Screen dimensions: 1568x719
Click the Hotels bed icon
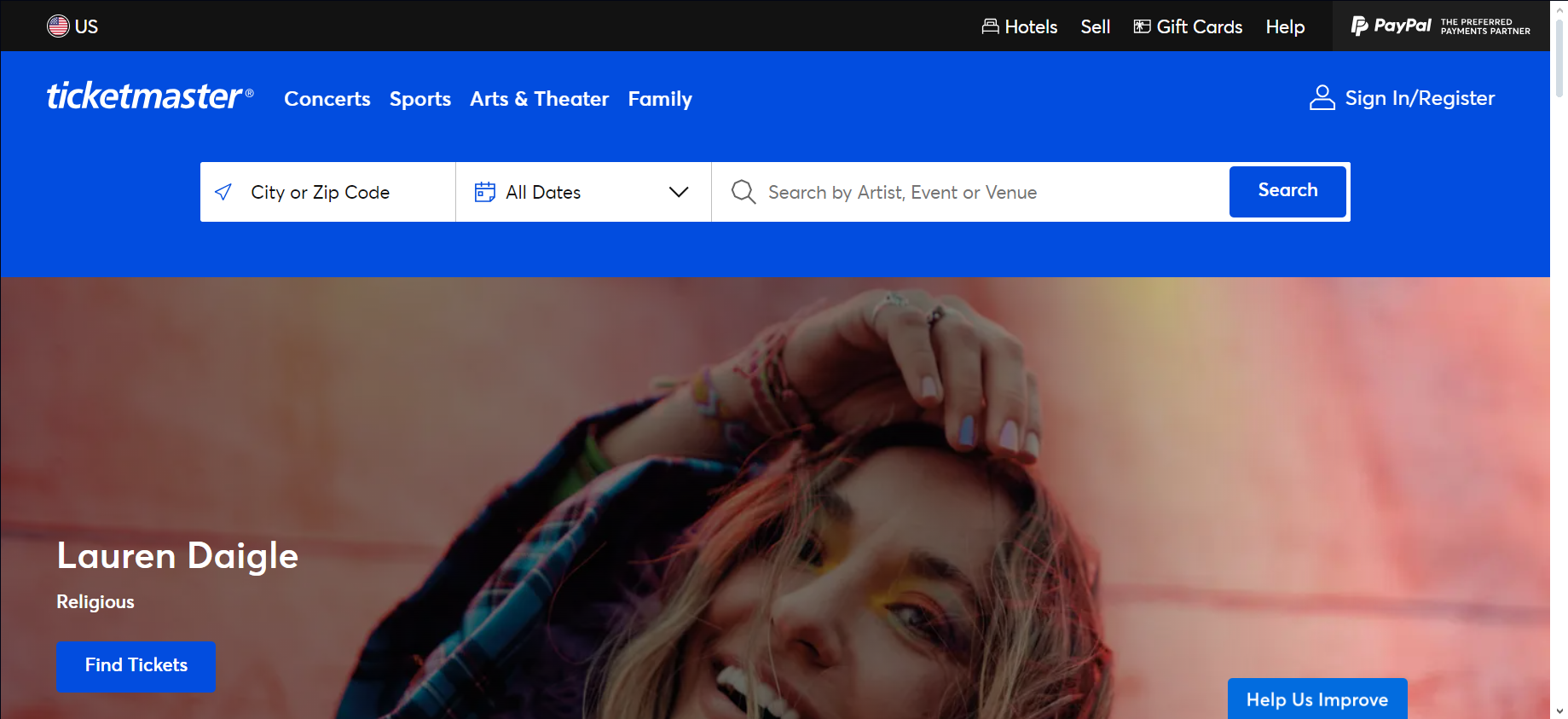[990, 26]
